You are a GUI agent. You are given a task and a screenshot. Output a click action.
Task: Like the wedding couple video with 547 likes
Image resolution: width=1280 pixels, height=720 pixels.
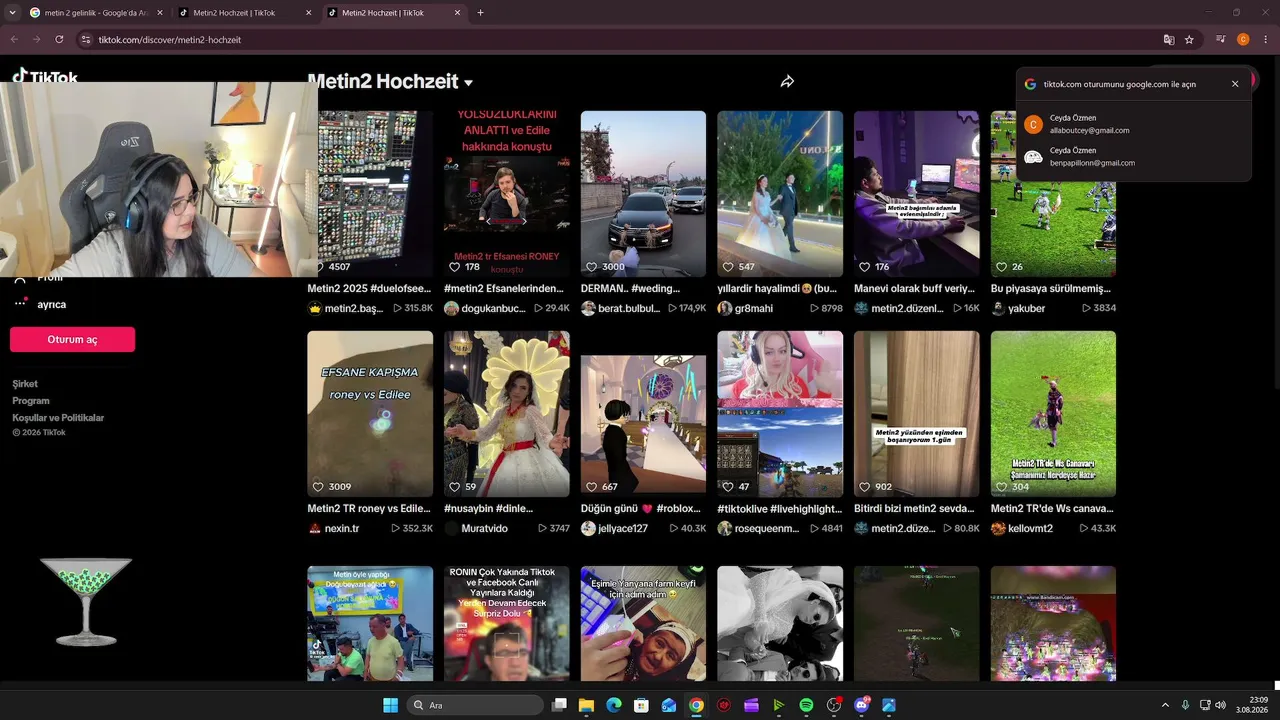(x=727, y=267)
